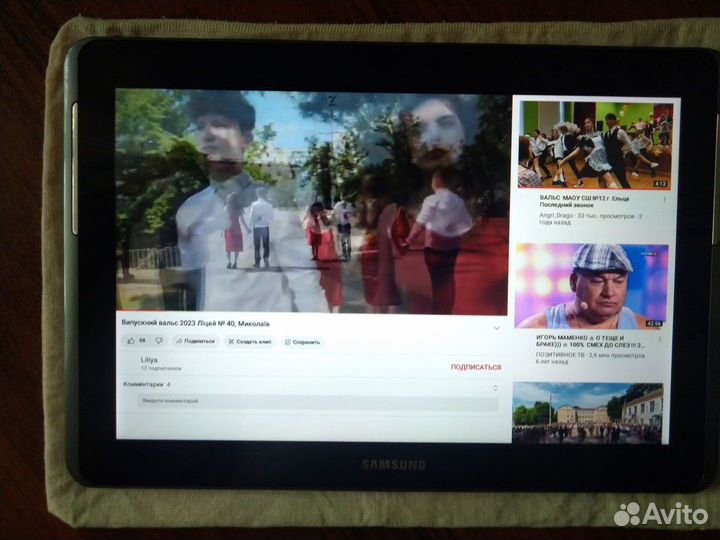Tap the Комментарии 4 header
The width and height of the screenshot is (720, 540).
click(x=147, y=384)
